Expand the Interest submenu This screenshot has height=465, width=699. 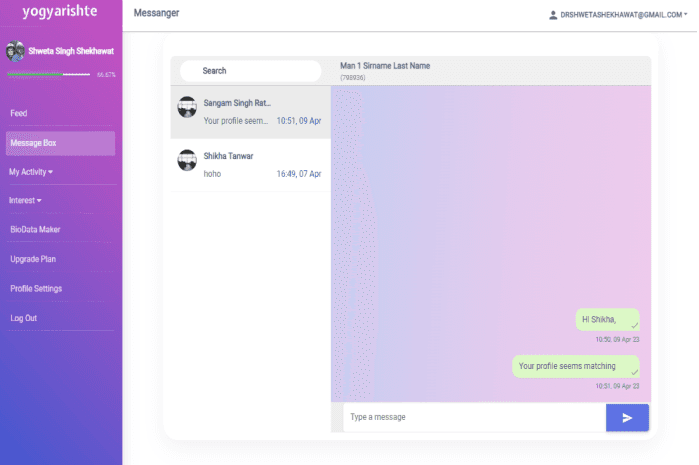click(x=26, y=201)
